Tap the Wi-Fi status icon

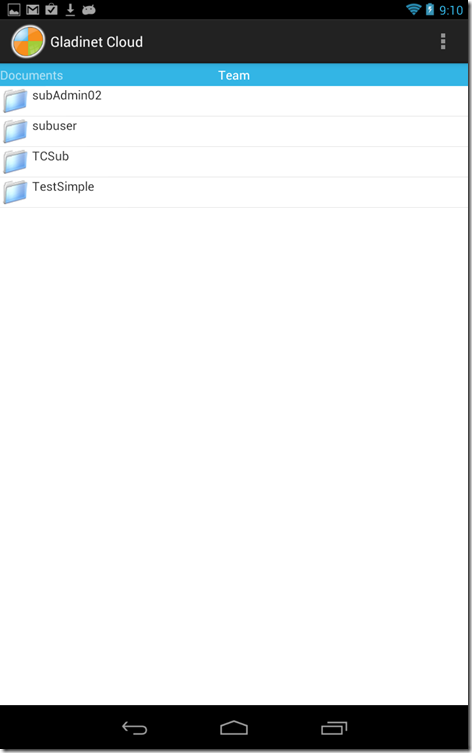coord(413,9)
